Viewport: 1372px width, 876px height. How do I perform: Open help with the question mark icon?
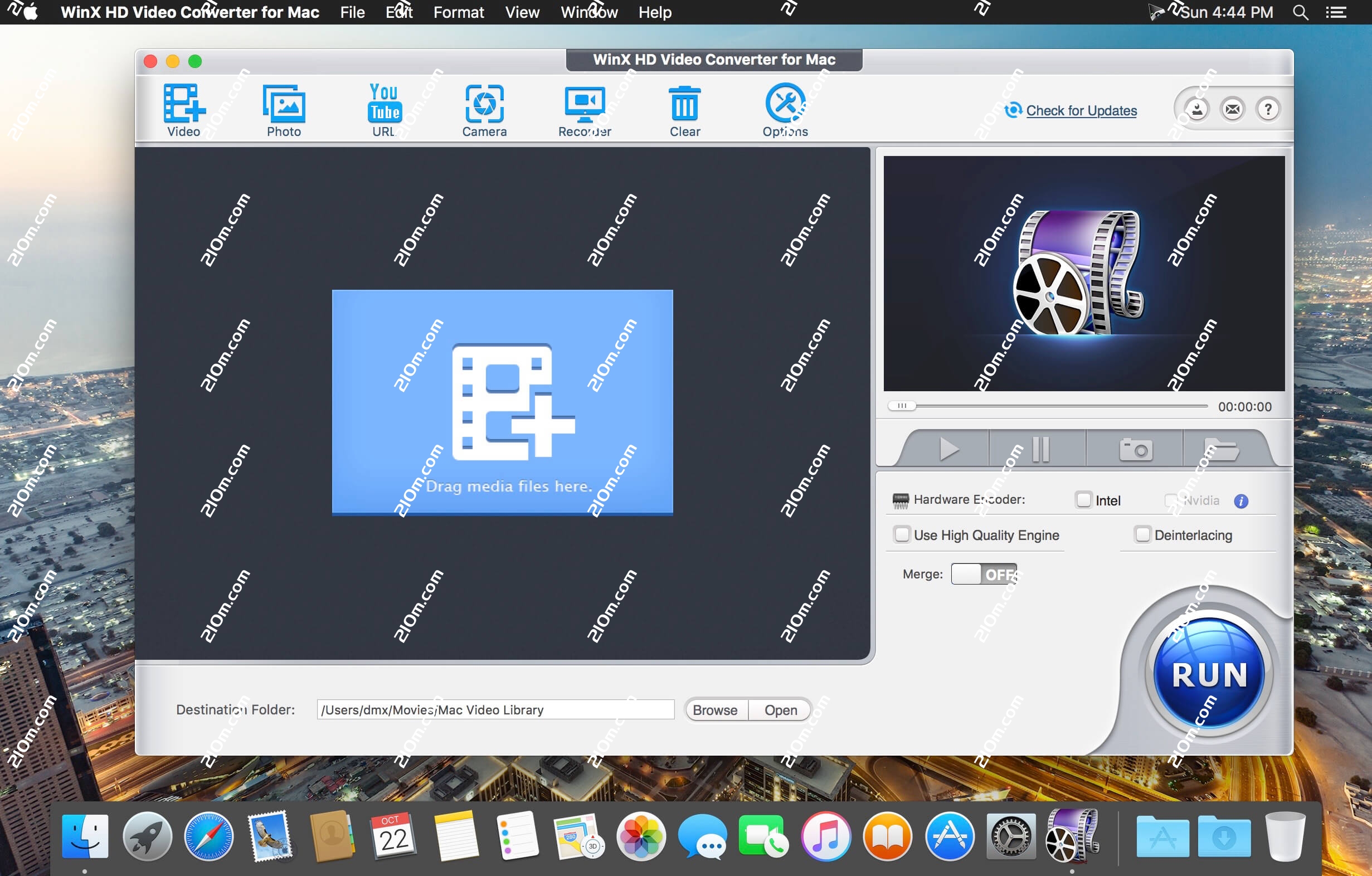[1268, 109]
